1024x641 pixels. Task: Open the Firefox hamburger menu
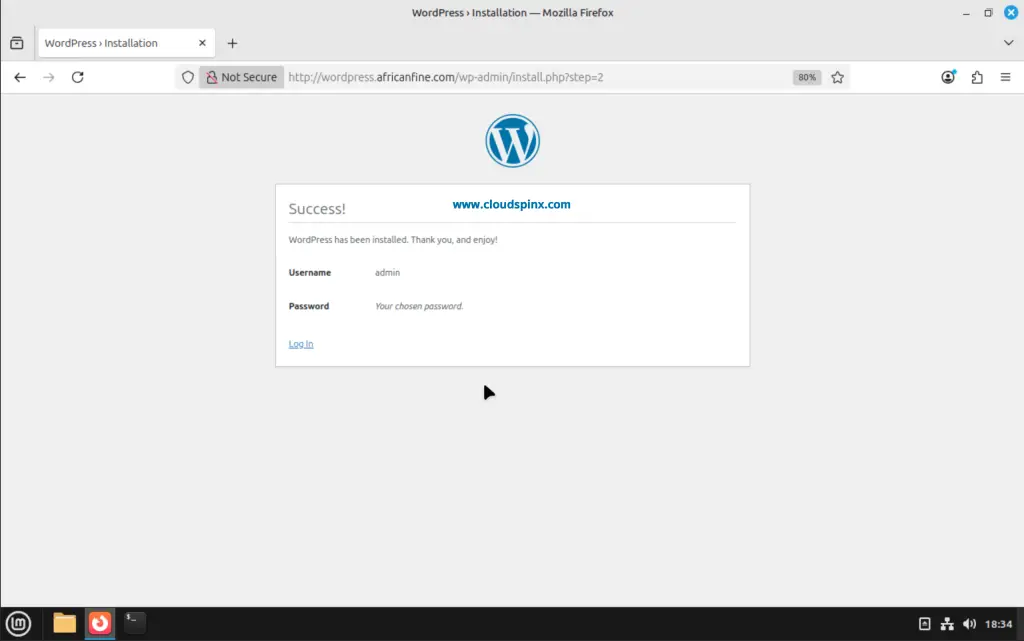[x=1005, y=77]
